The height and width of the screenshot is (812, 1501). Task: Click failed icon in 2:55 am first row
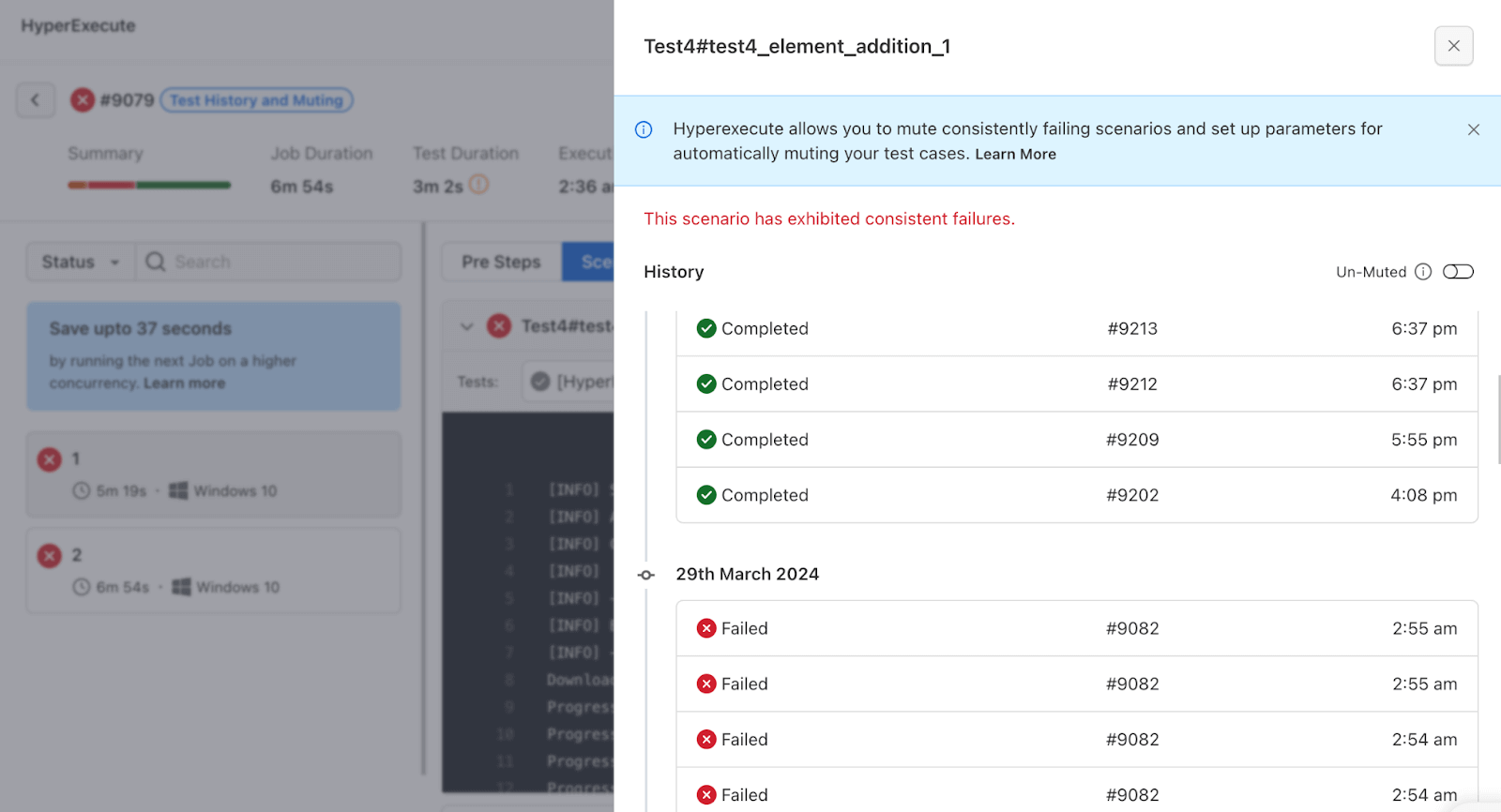point(706,628)
